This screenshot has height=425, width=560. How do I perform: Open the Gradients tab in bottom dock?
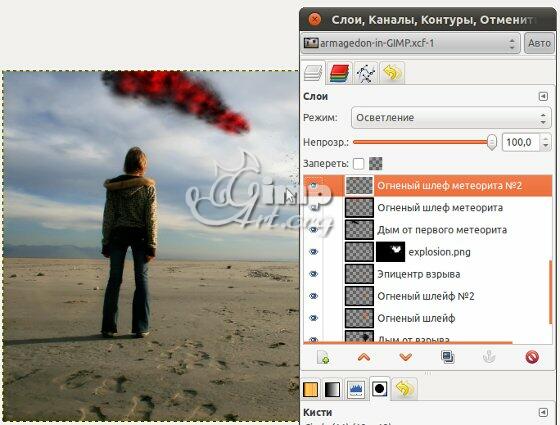(x=332, y=389)
